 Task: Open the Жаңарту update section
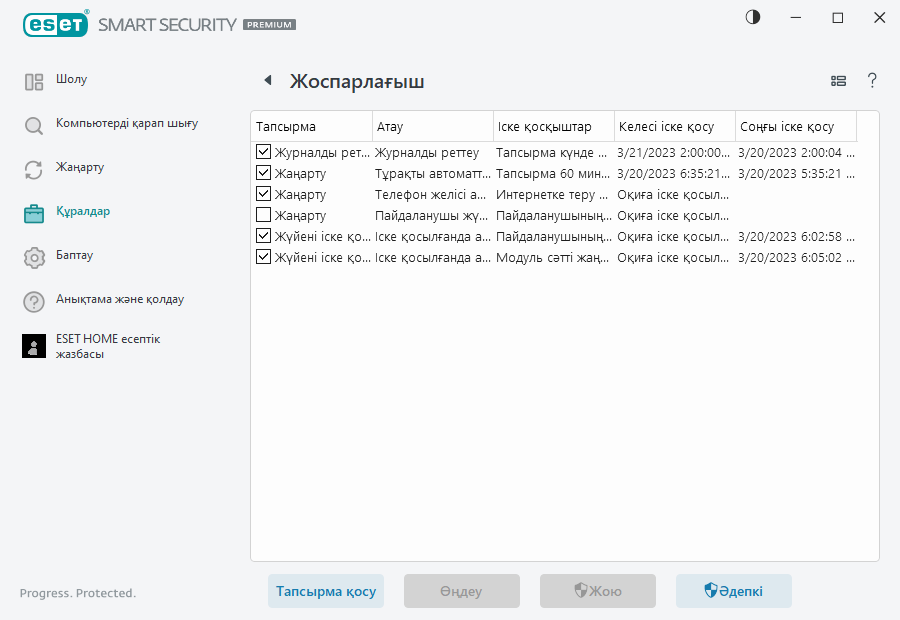pos(34,167)
